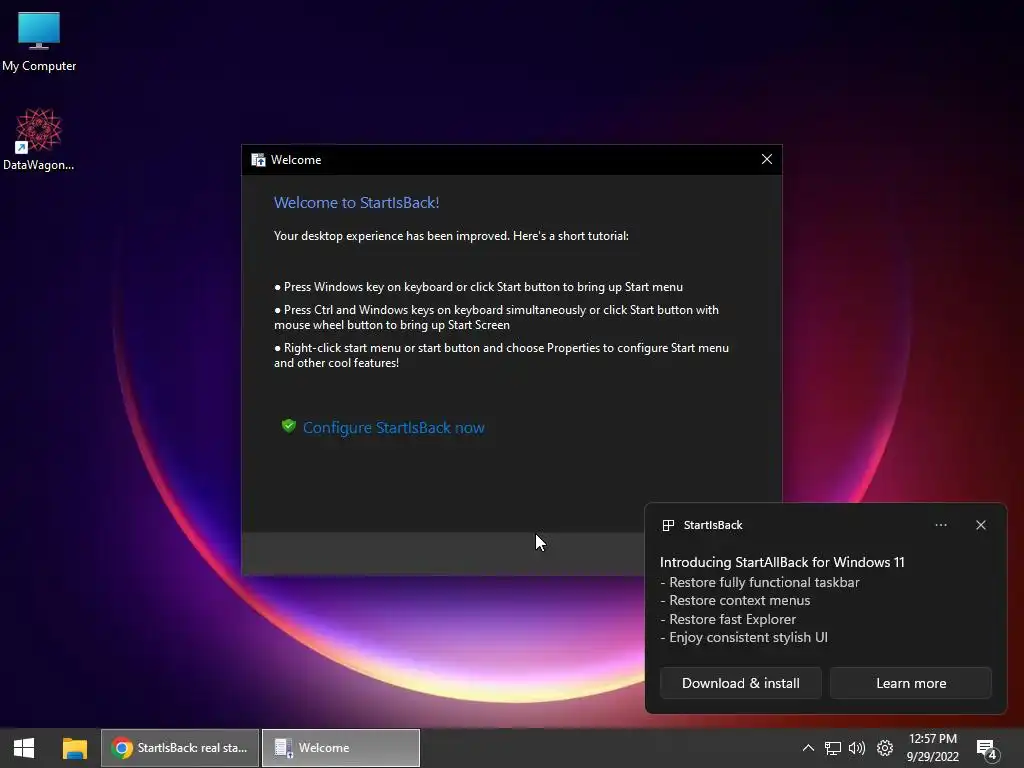Click Download & install button
The width and height of the screenshot is (1024, 768).
pyautogui.click(x=741, y=683)
